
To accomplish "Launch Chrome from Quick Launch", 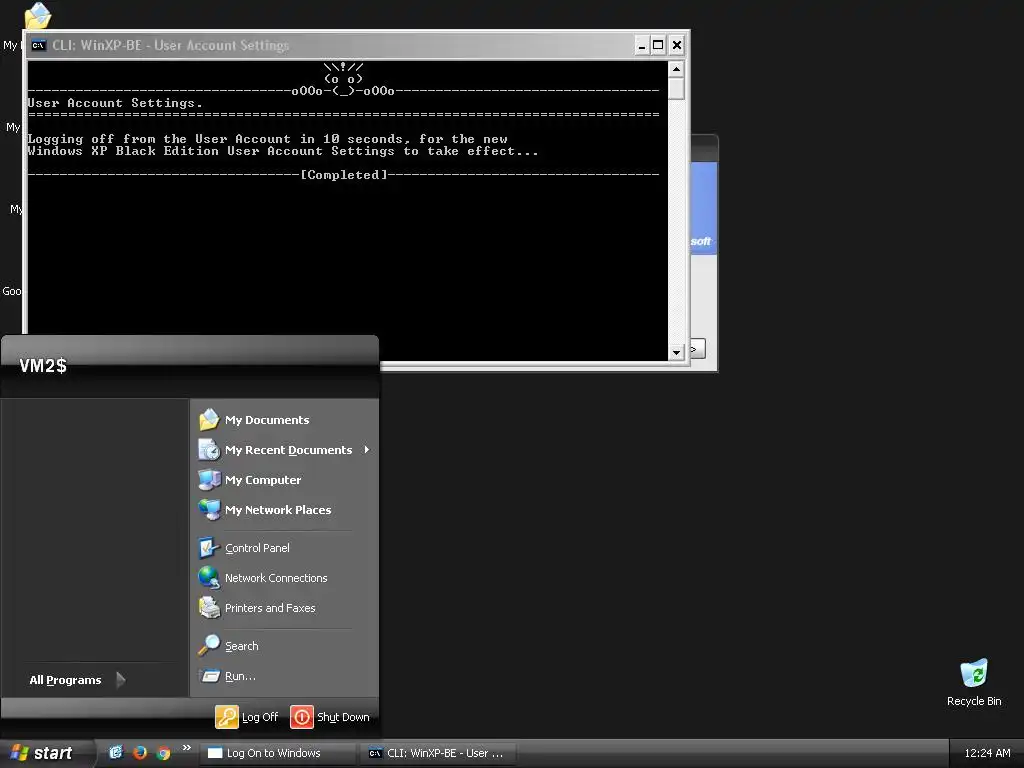I will pyautogui.click(x=163, y=752).
